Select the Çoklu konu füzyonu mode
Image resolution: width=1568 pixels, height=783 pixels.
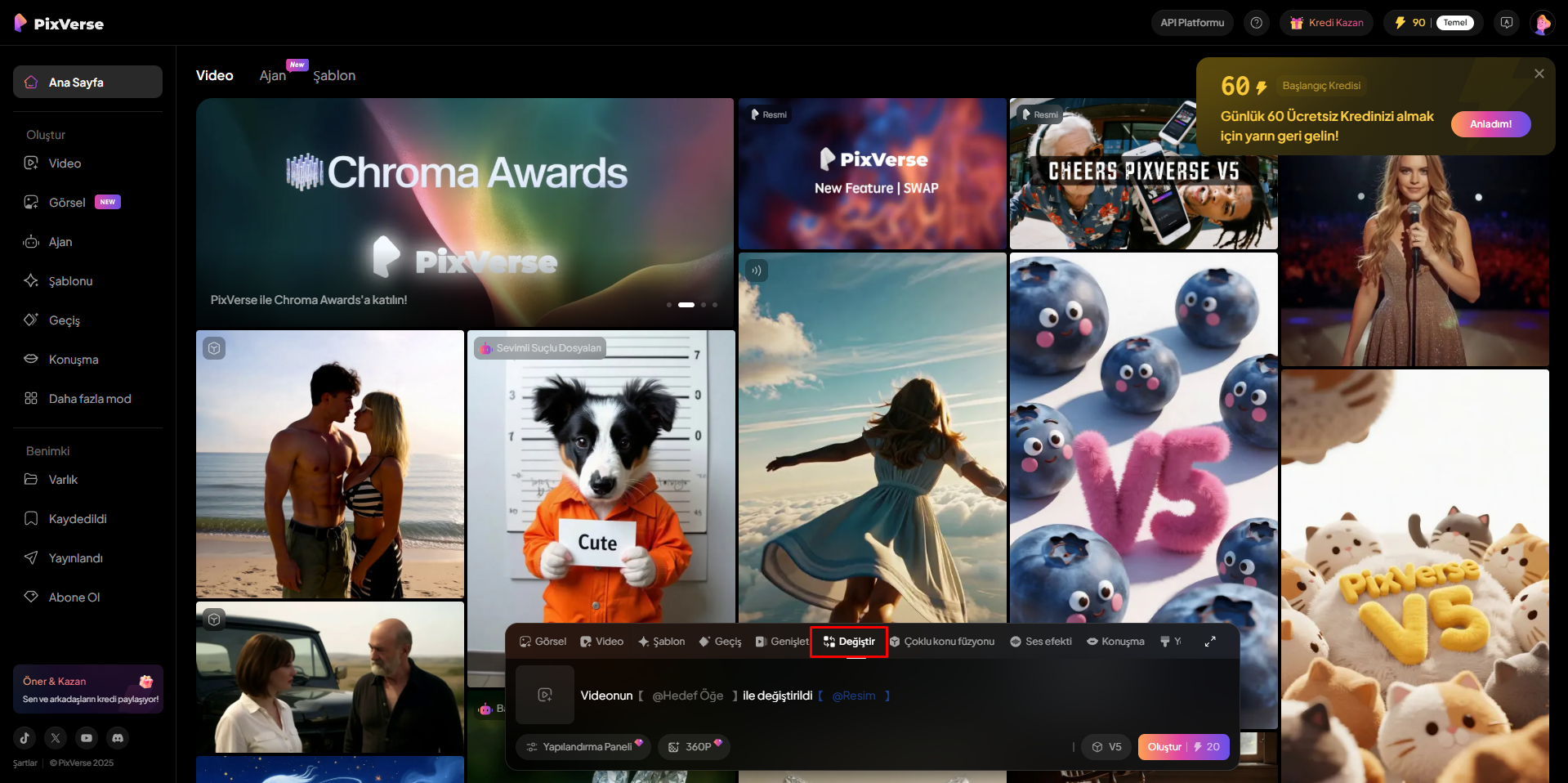click(x=942, y=642)
